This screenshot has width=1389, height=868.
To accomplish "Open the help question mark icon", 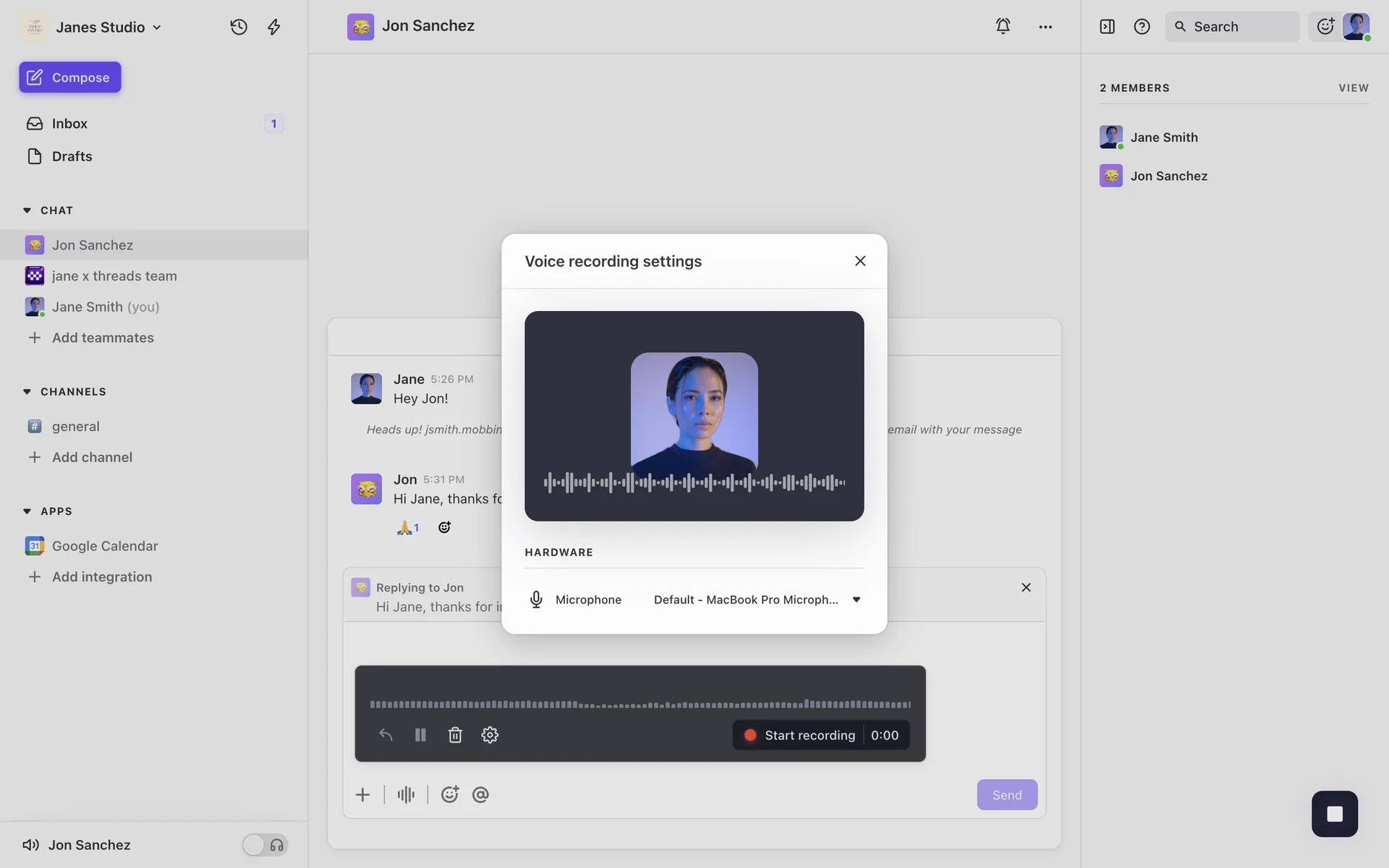I will [x=1142, y=27].
